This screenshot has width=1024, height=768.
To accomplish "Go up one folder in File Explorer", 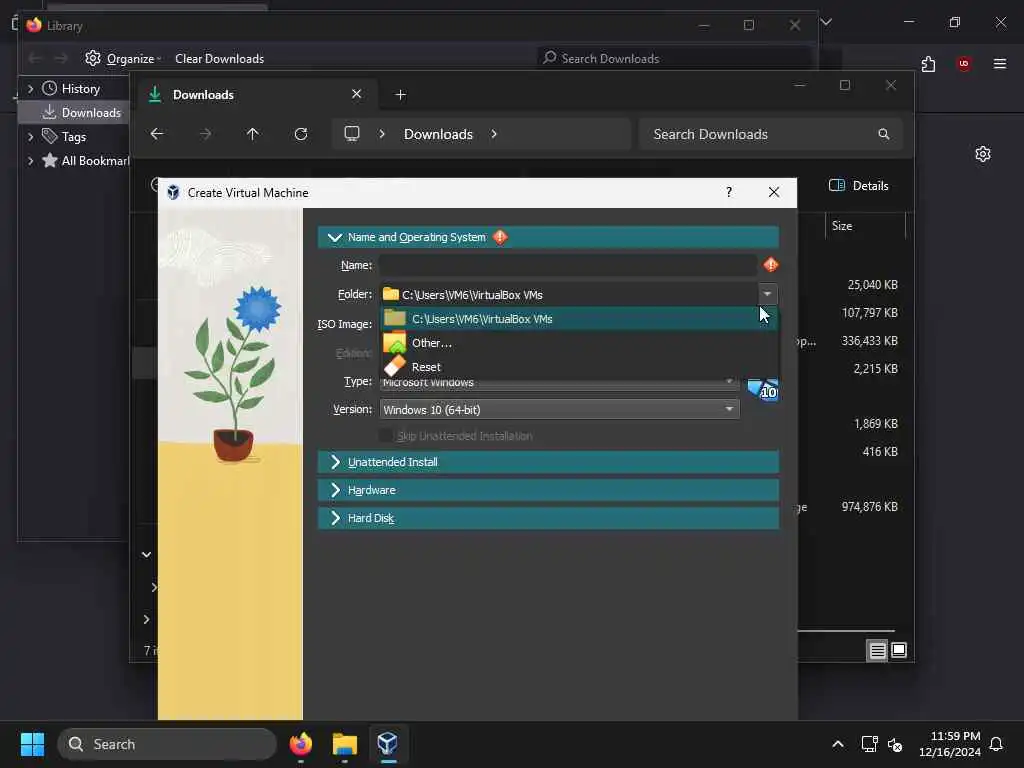I will tap(253, 134).
